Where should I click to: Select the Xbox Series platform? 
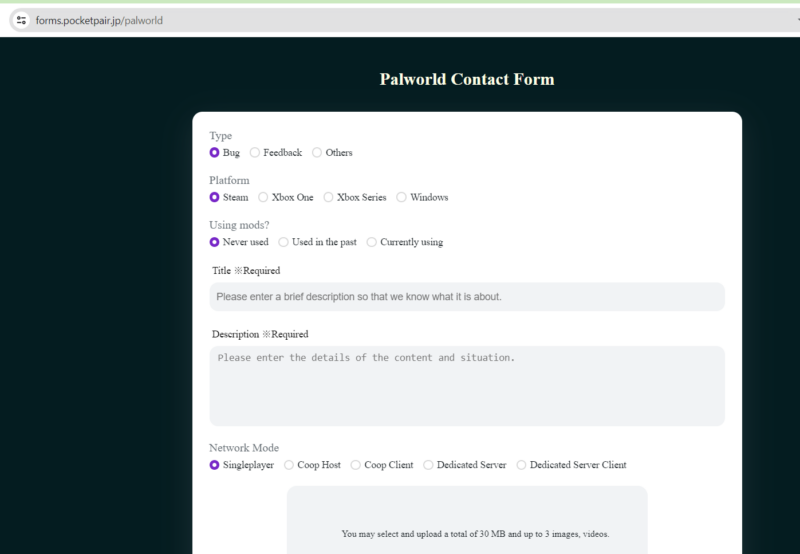pyautogui.click(x=329, y=198)
